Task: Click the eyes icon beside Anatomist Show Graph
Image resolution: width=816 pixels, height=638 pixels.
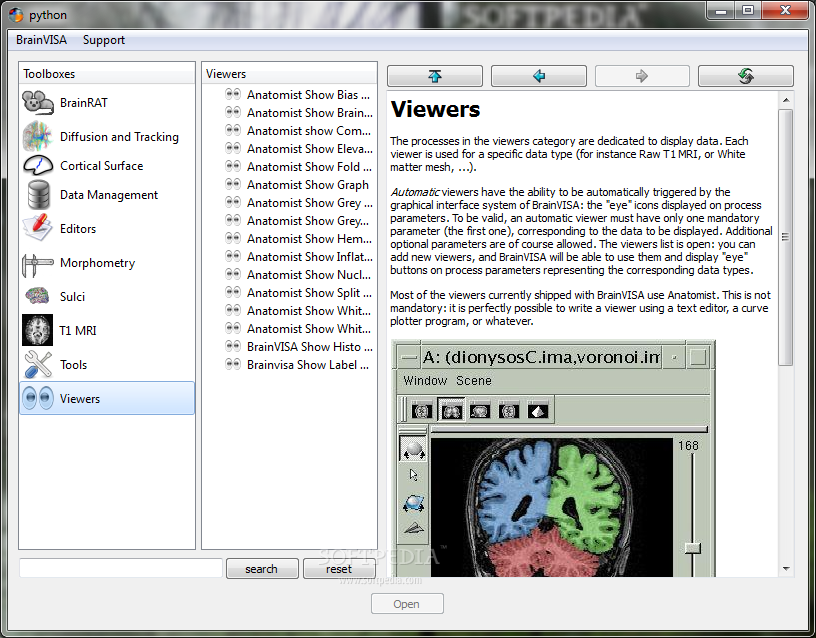Action: pyautogui.click(x=233, y=184)
